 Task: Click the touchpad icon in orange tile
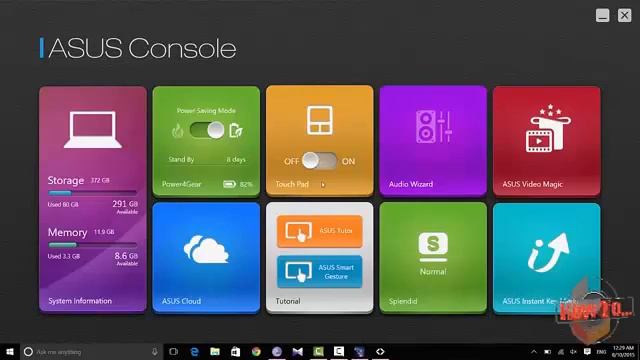pyautogui.click(x=320, y=120)
